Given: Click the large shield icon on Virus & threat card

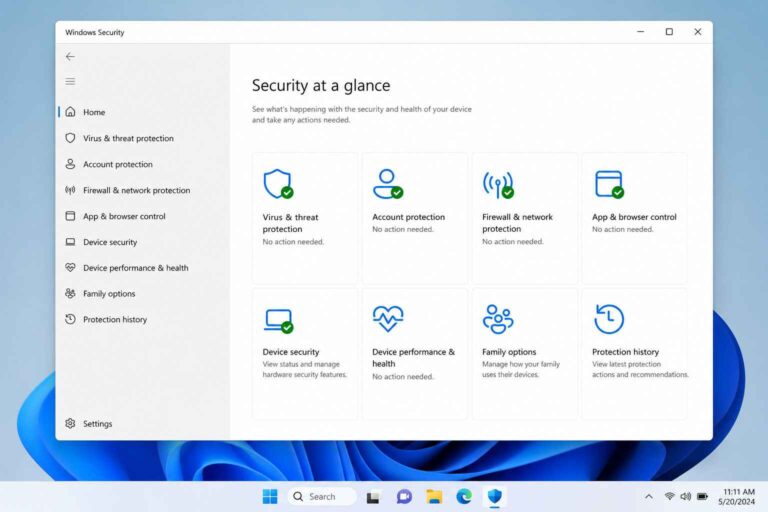Looking at the screenshot, I should coord(278,184).
